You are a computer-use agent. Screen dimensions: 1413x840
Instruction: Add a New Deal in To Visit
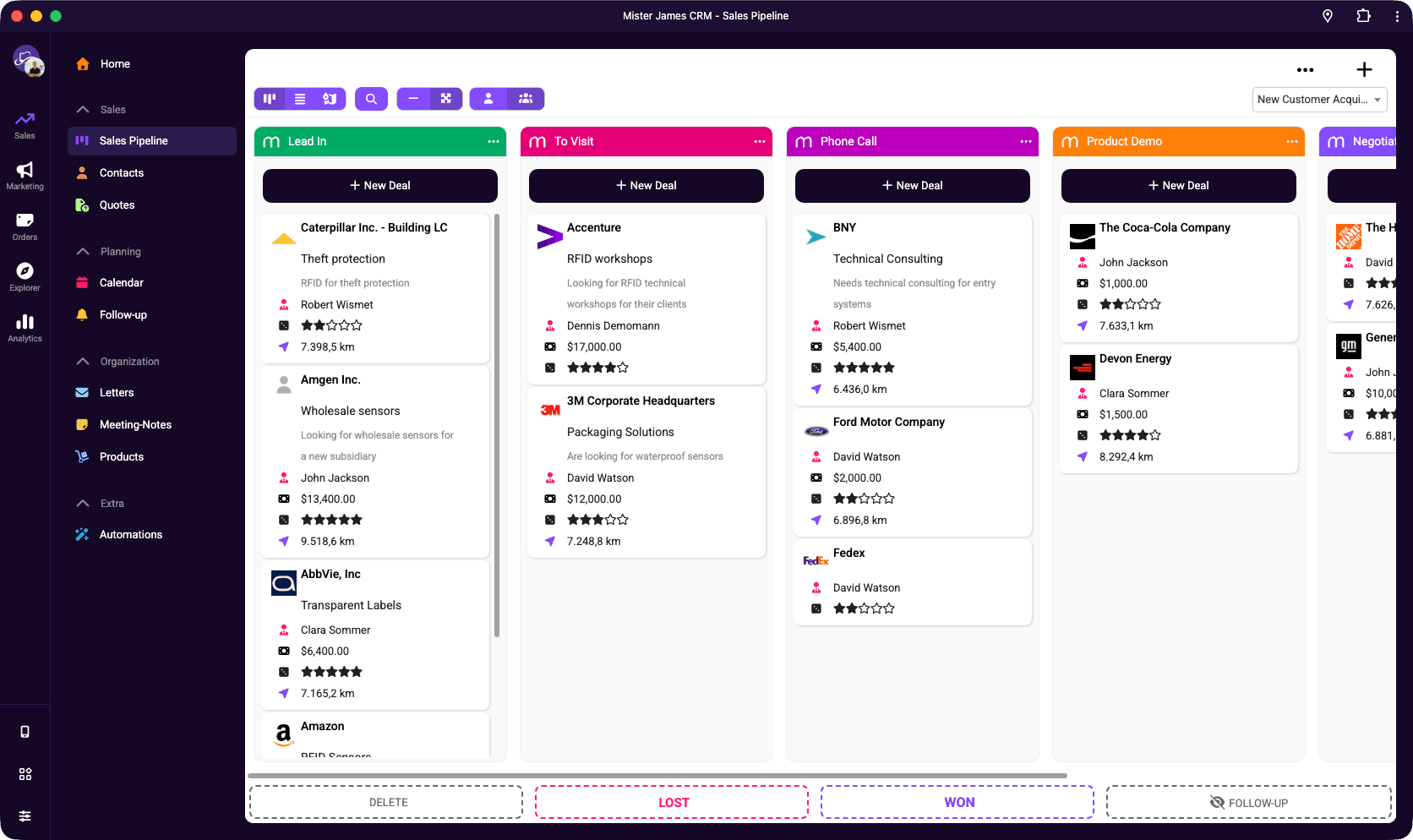[x=646, y=186]
